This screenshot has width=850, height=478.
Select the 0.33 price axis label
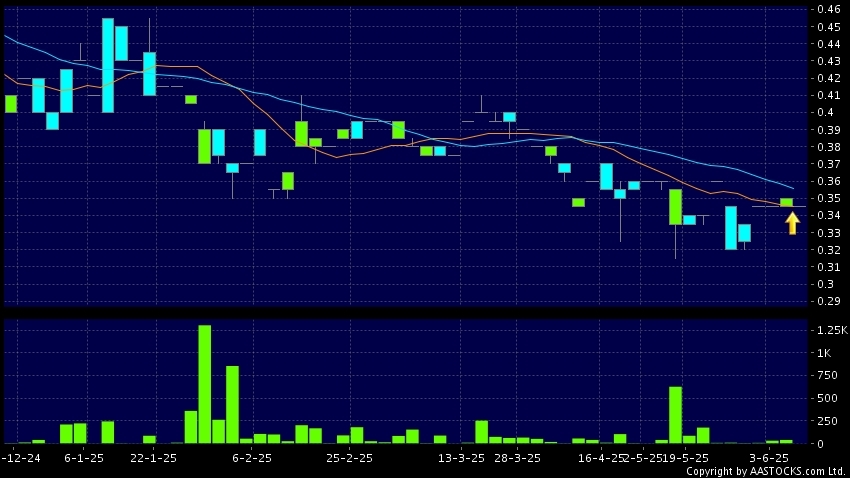(829, 232)
